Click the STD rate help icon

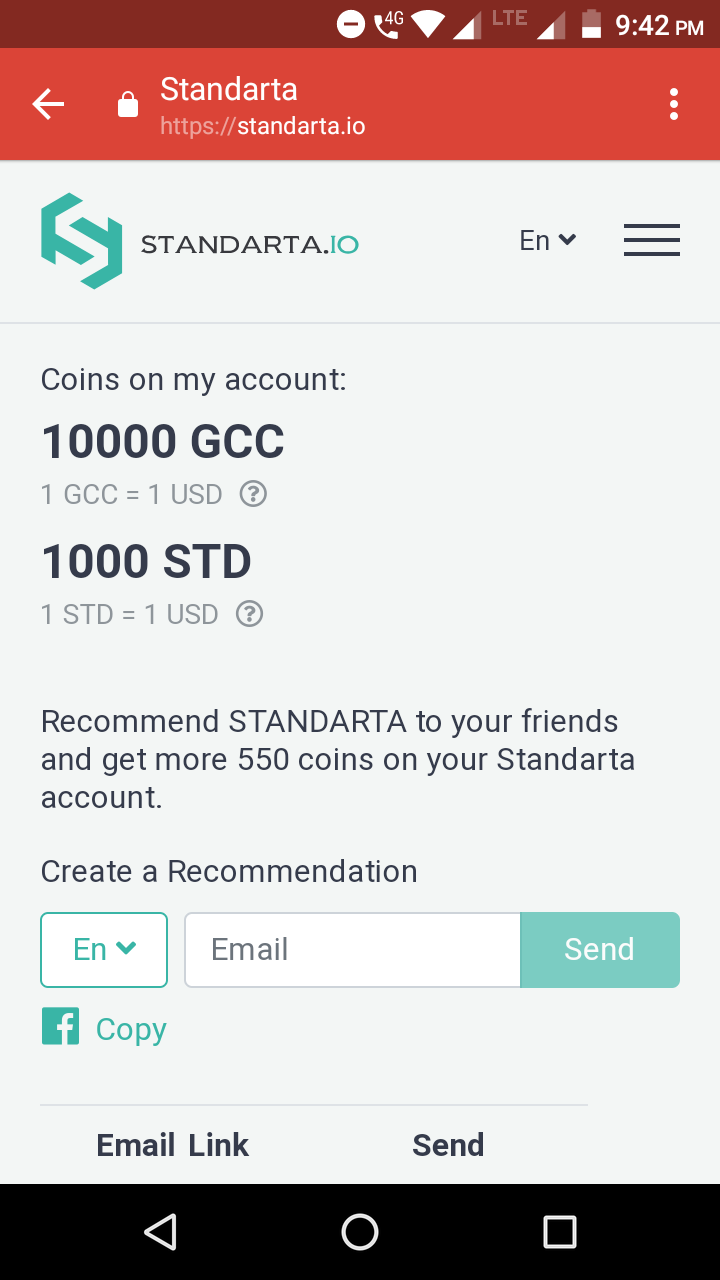click(x=249, y=613)
